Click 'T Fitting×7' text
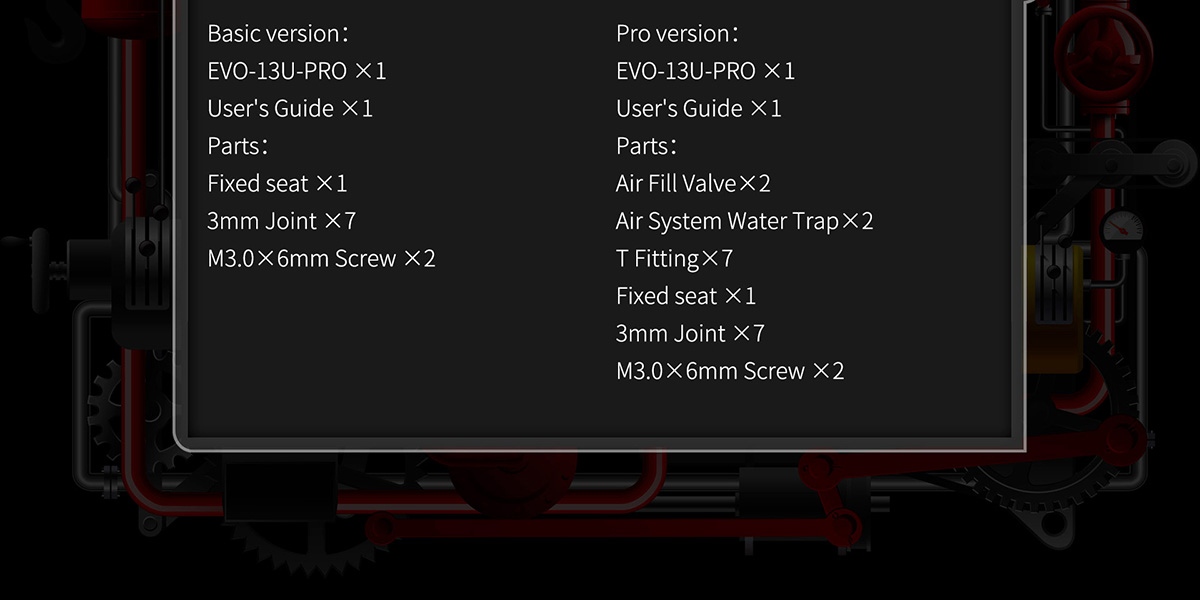The height and width of the screenshot is (600, 1200). point(674,258)
